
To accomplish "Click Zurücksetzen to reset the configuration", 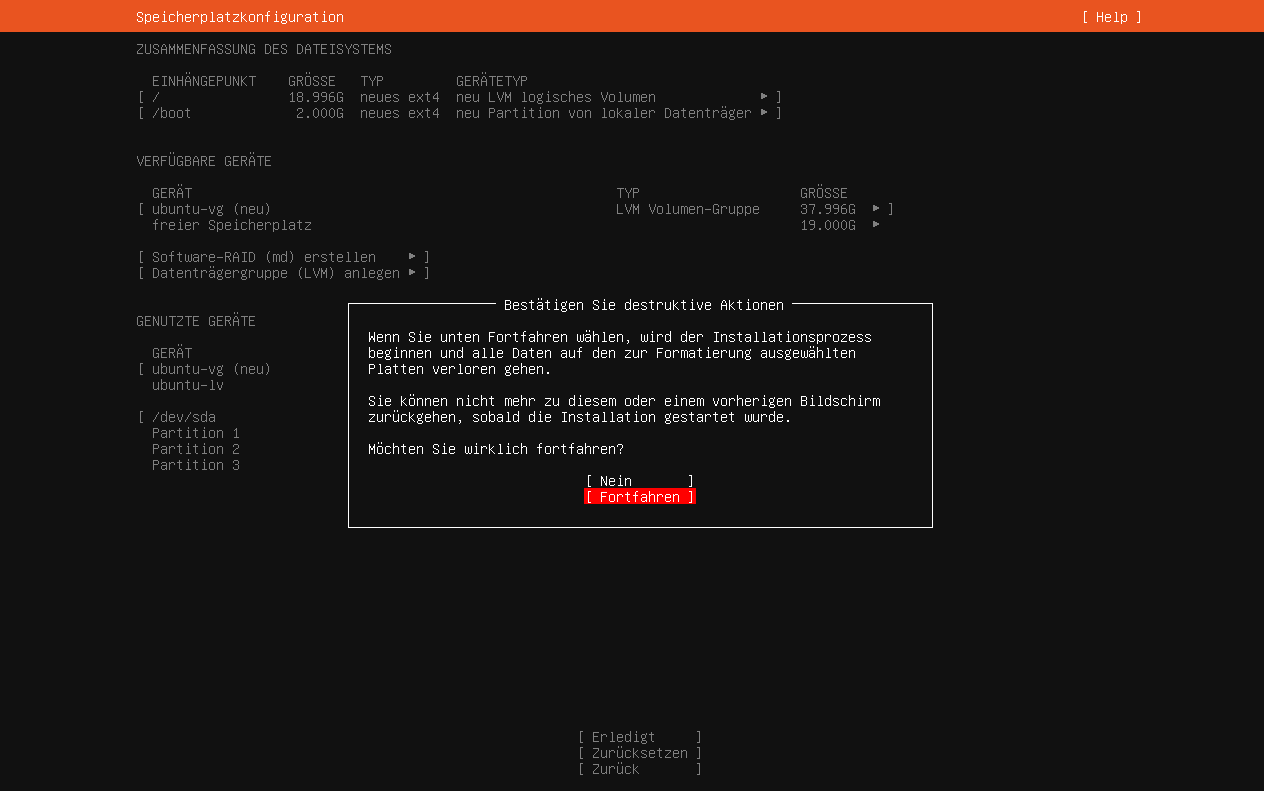I will (639, 752).
